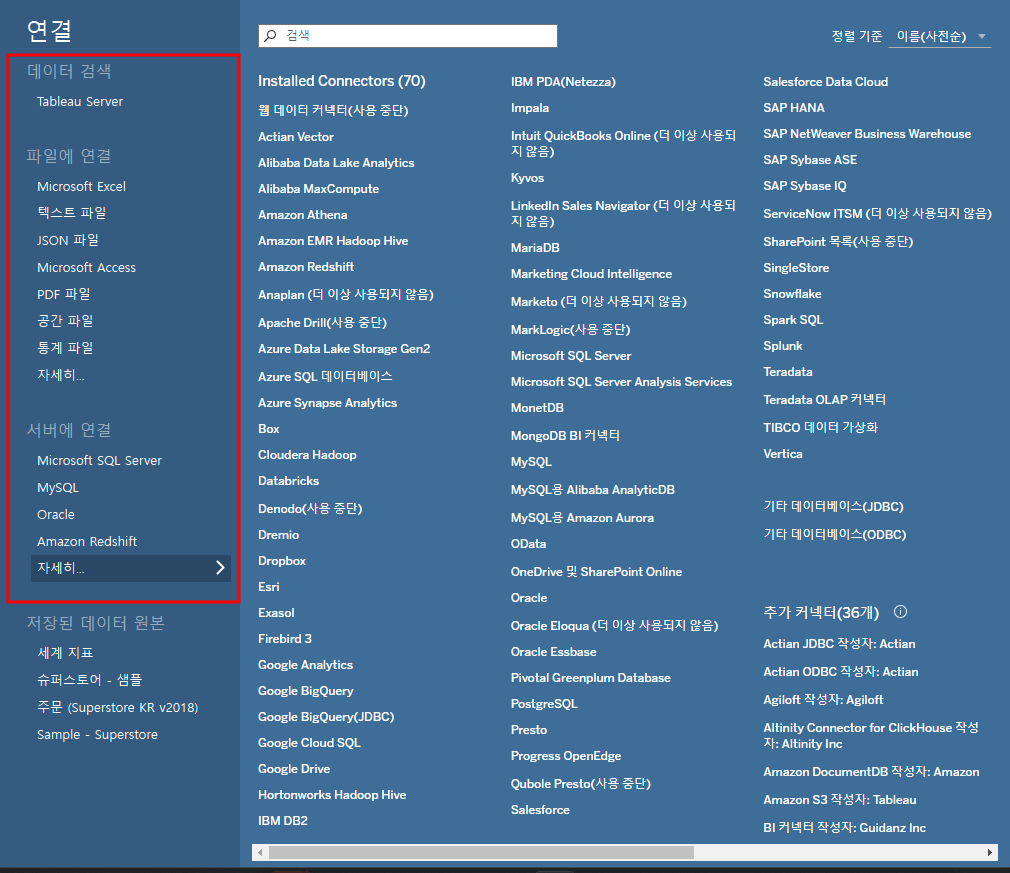Open Sample - Superstore data source
The image size is (1010, 873).
(x=97, y=734)
